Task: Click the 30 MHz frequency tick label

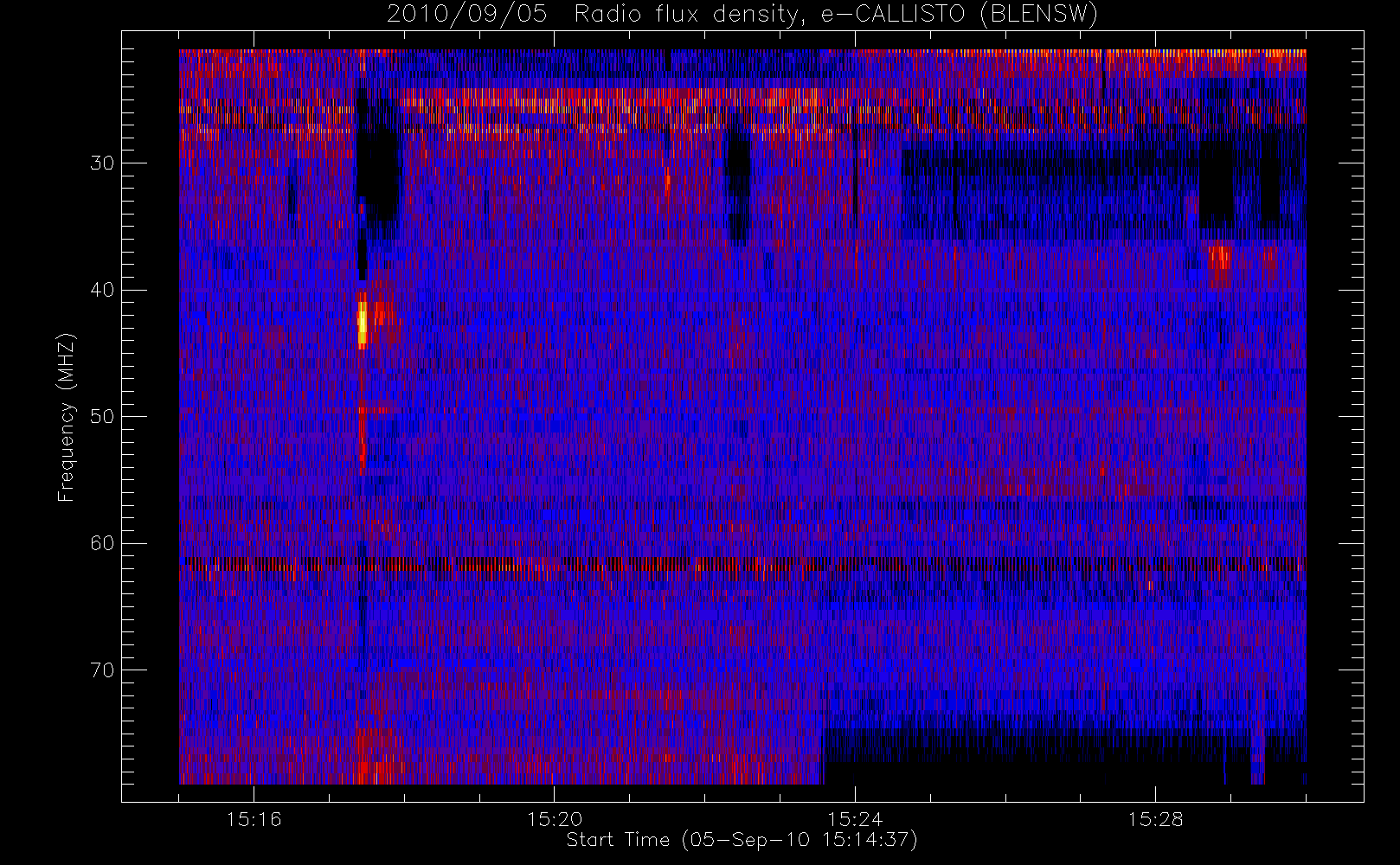Action: (102, 163)
